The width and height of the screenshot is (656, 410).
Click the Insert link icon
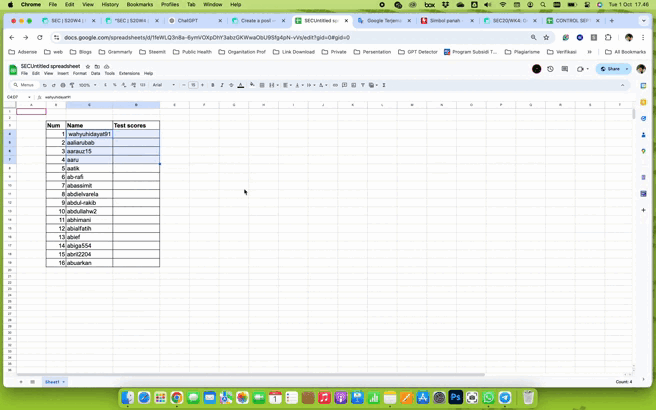tap(335, 85)
